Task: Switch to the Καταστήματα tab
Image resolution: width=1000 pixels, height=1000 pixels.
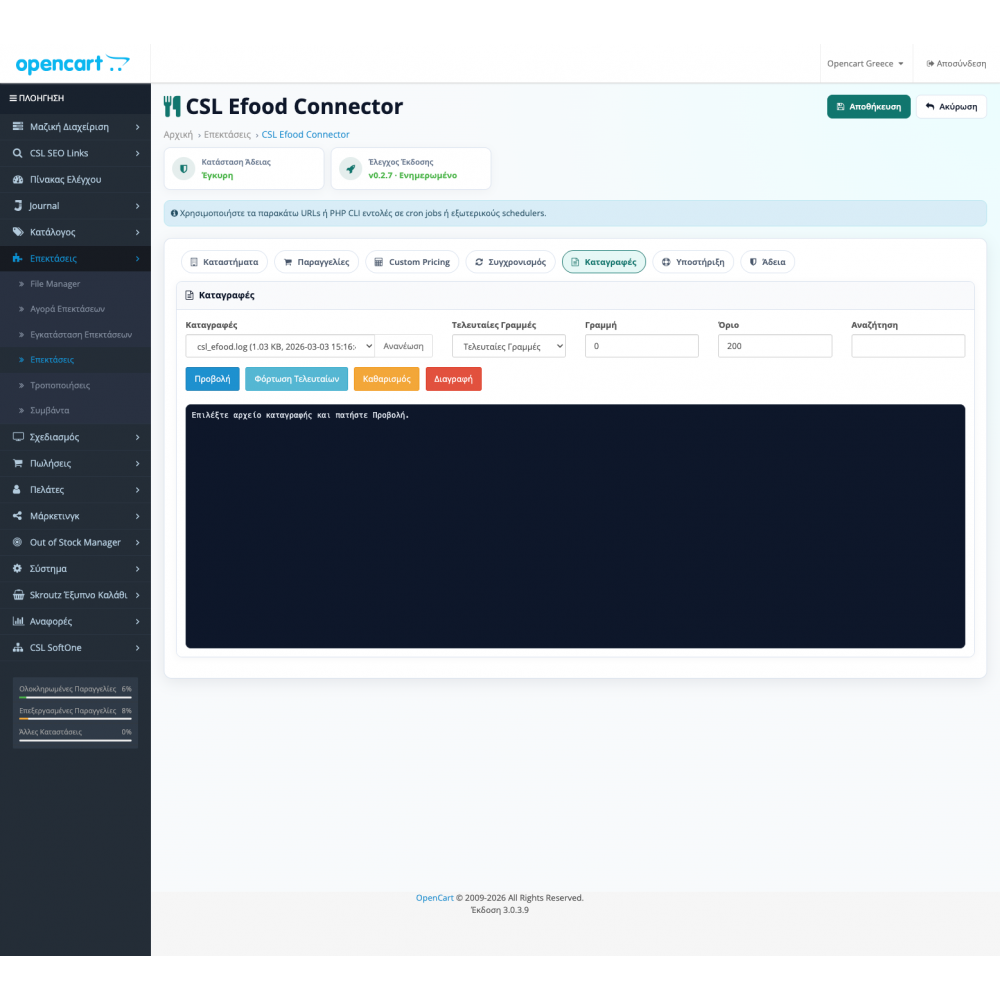Action: click(224, 262)
